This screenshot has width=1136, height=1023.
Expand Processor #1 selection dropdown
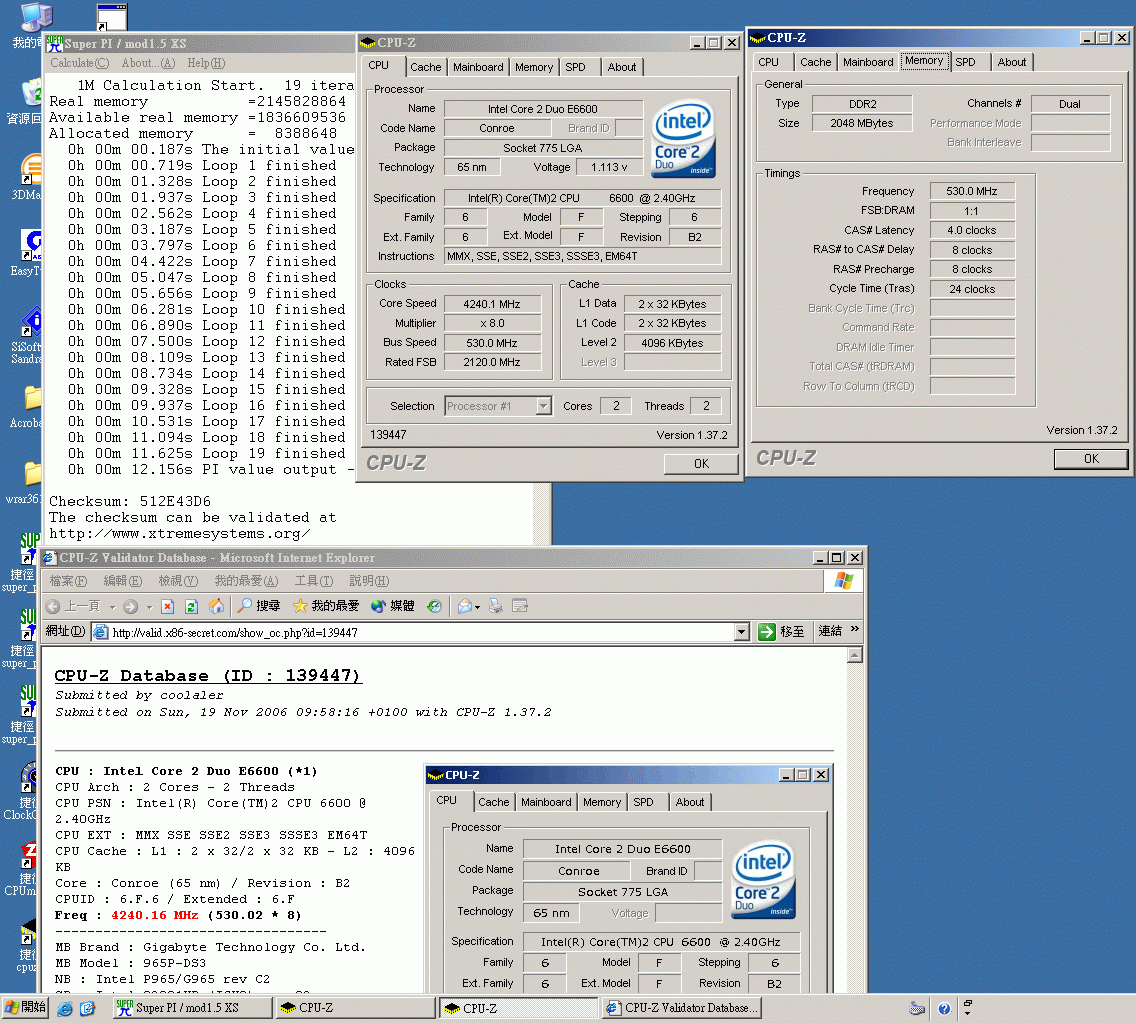543,406
